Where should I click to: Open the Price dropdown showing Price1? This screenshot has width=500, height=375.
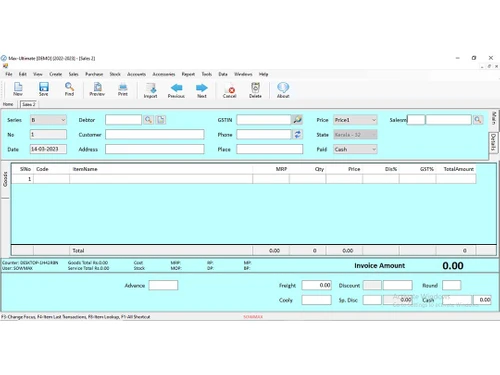click(x=355, y=120)
